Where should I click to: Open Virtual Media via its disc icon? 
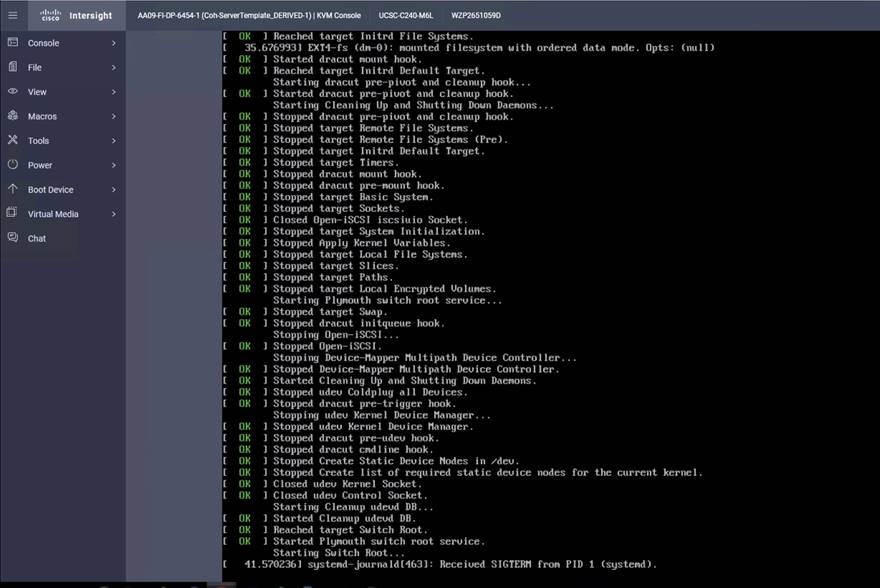click(12, 213)
